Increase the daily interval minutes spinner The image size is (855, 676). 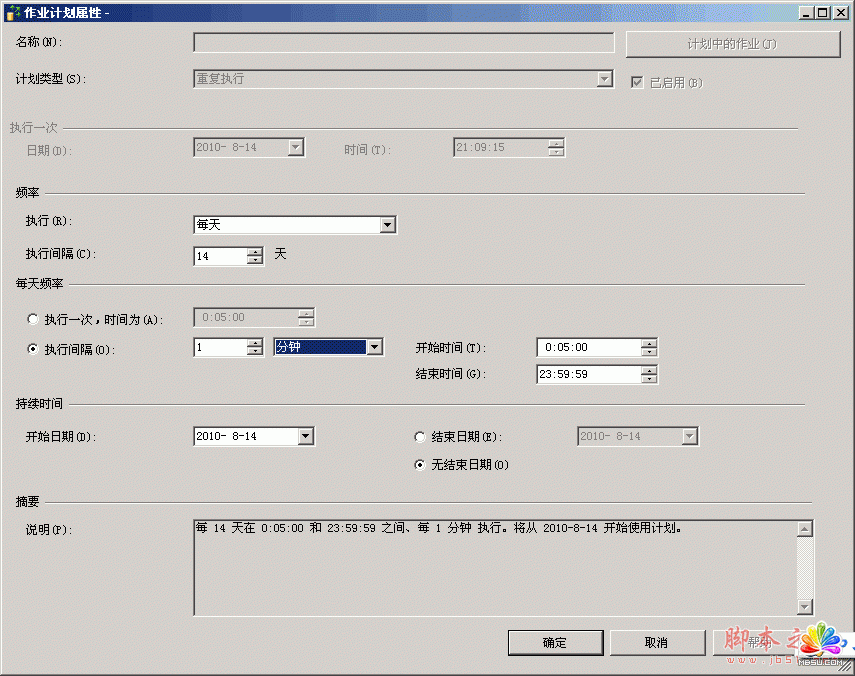coord(255,342)
